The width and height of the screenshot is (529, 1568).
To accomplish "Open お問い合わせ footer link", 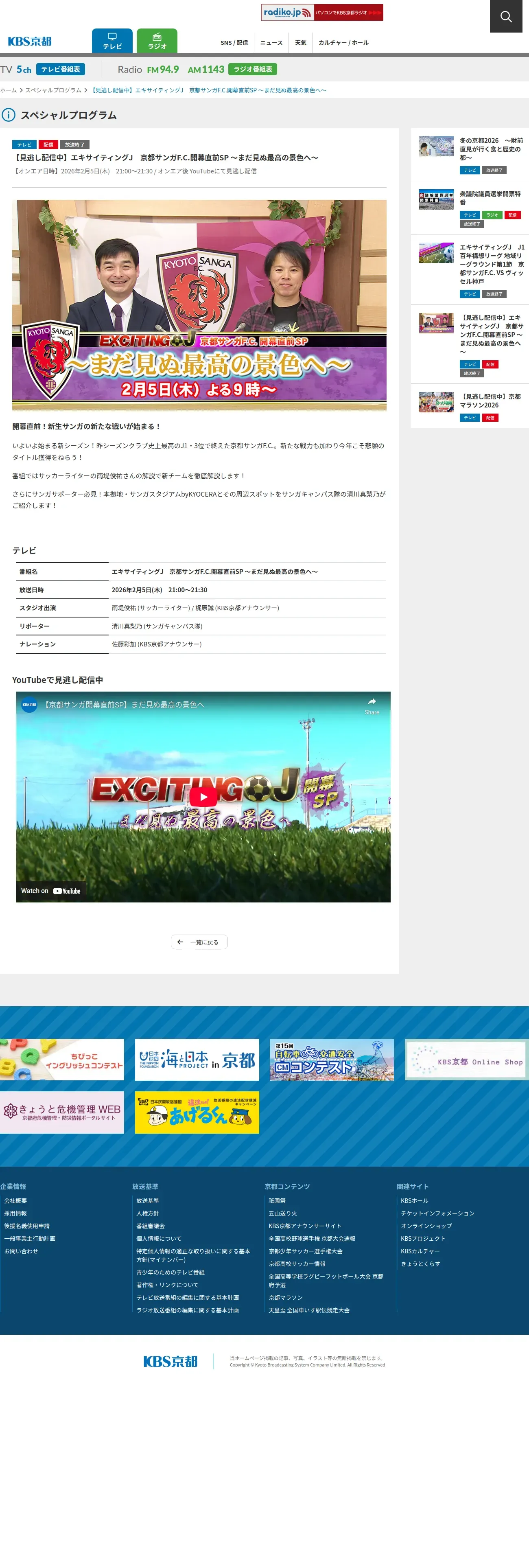I will 21,1251.
